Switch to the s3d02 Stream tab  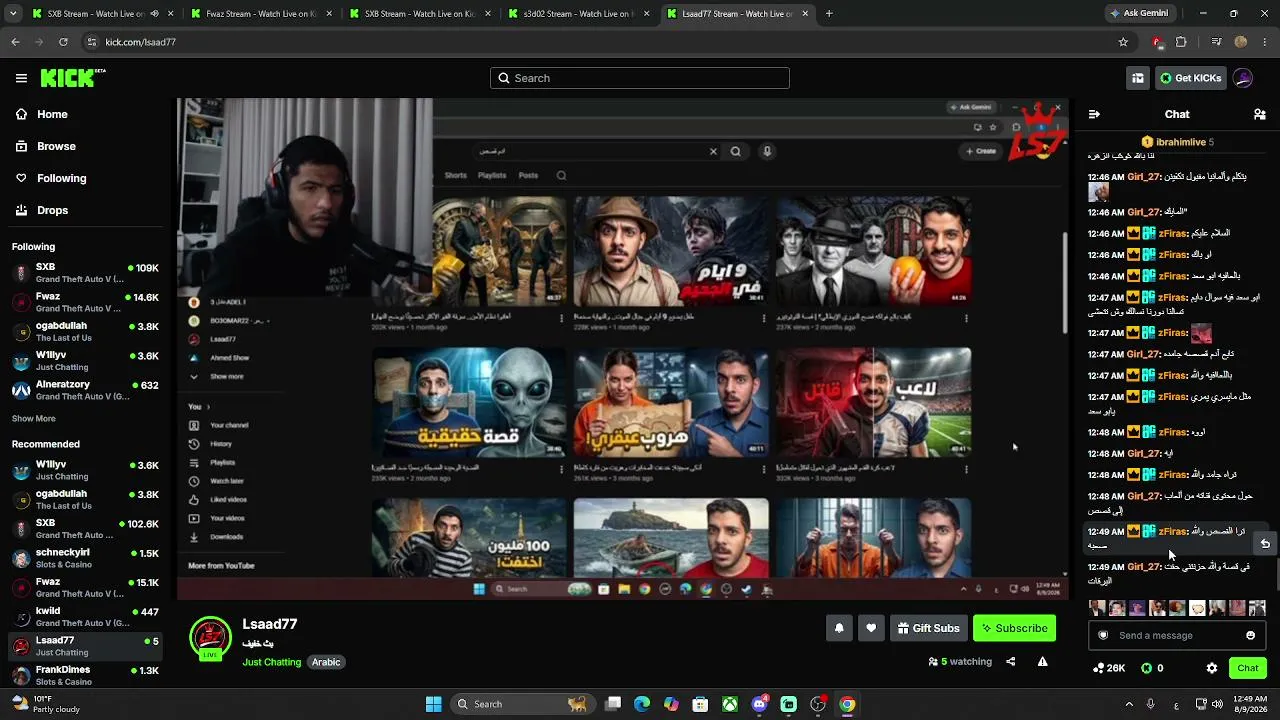[x=580, y=14]
